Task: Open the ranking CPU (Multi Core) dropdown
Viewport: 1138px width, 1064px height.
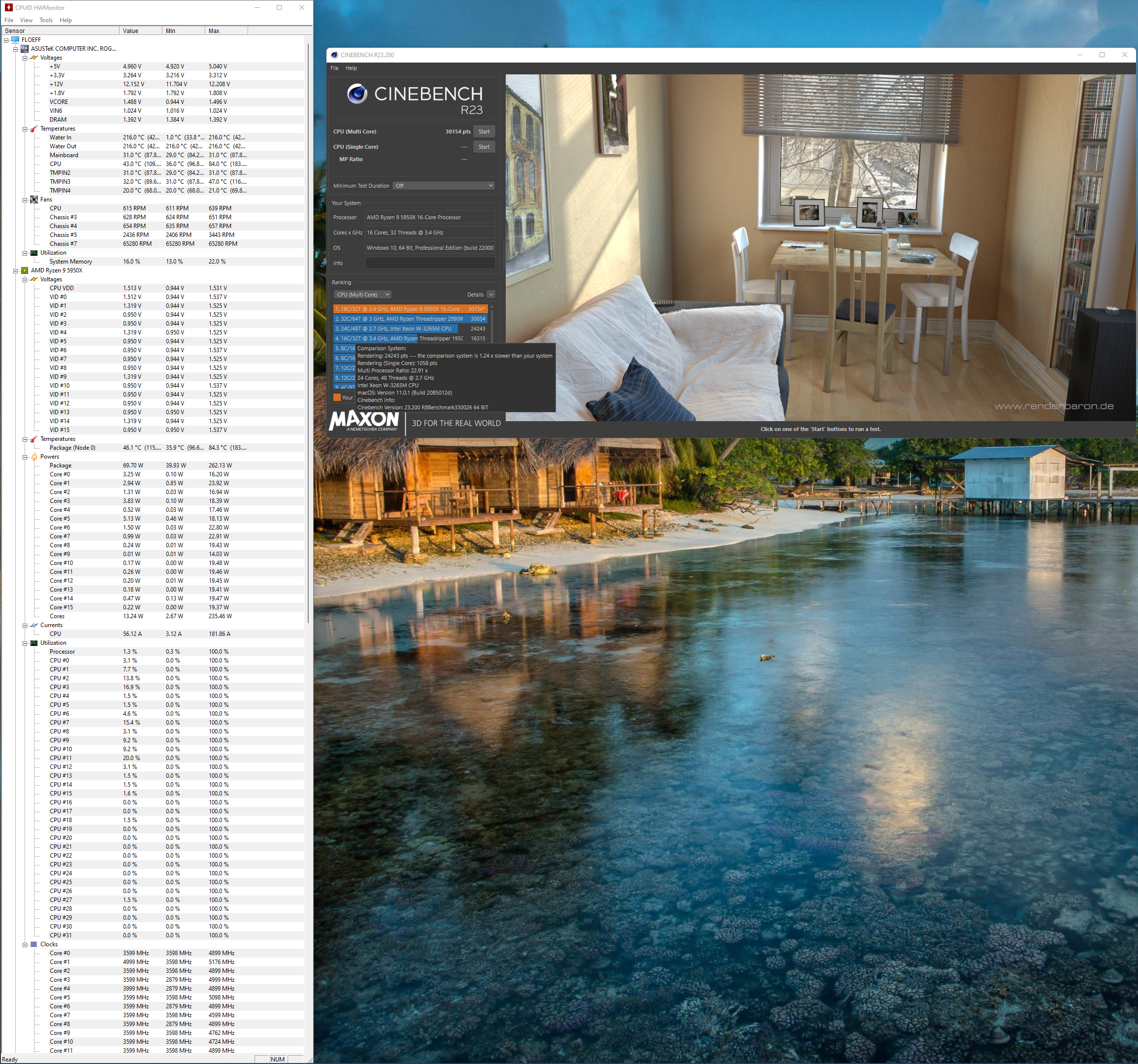Action: click(362, 295)
